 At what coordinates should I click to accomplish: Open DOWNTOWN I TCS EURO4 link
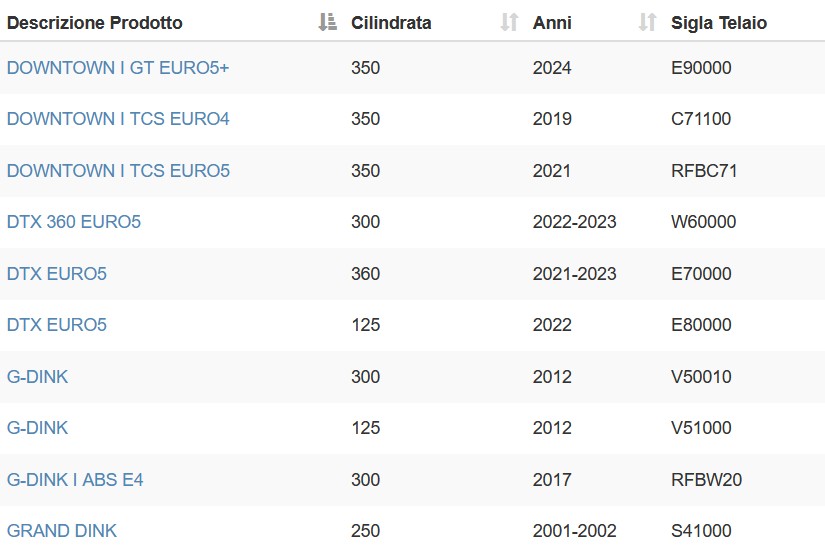coord(118,119)
